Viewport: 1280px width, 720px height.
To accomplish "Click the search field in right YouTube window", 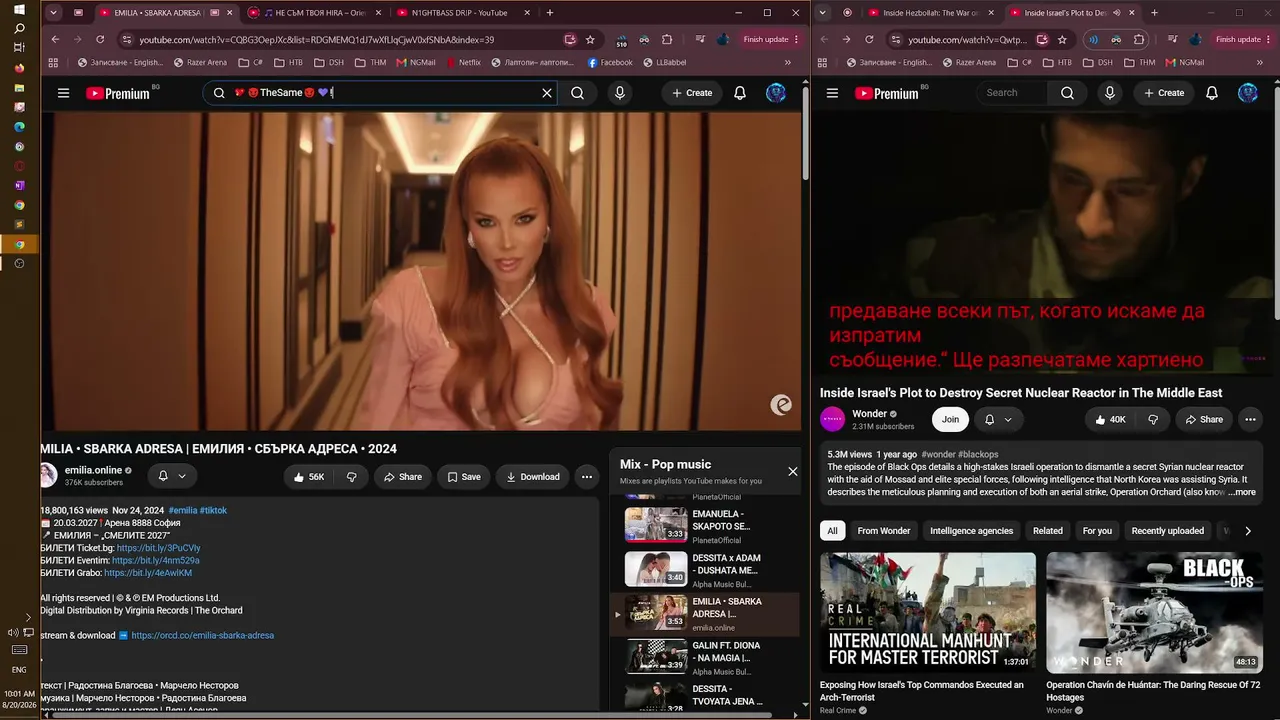I will pyautogui.click(x=1011, y=93).
